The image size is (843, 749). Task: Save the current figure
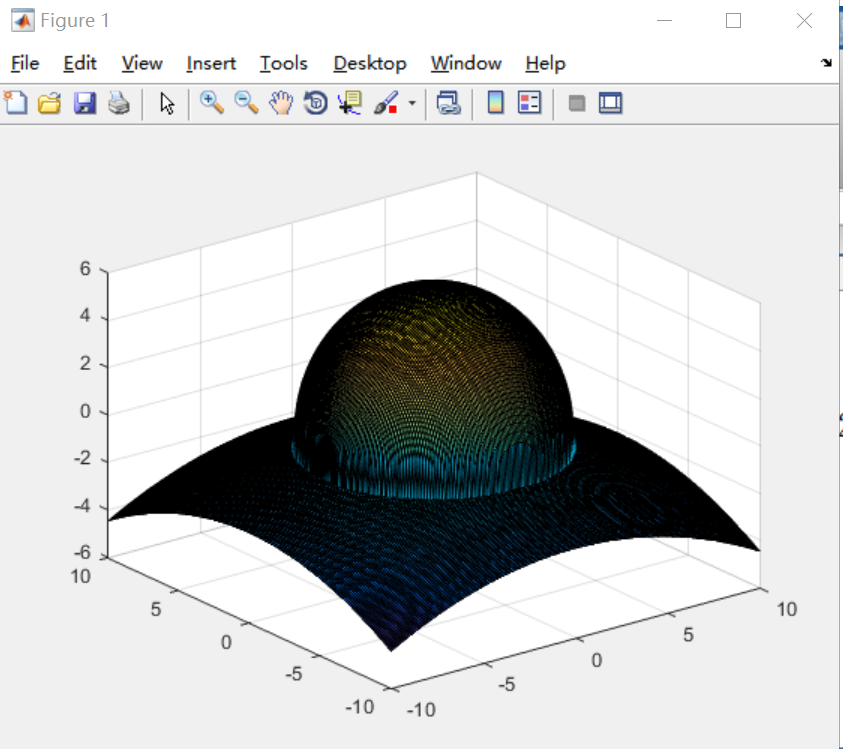point(83,102)
